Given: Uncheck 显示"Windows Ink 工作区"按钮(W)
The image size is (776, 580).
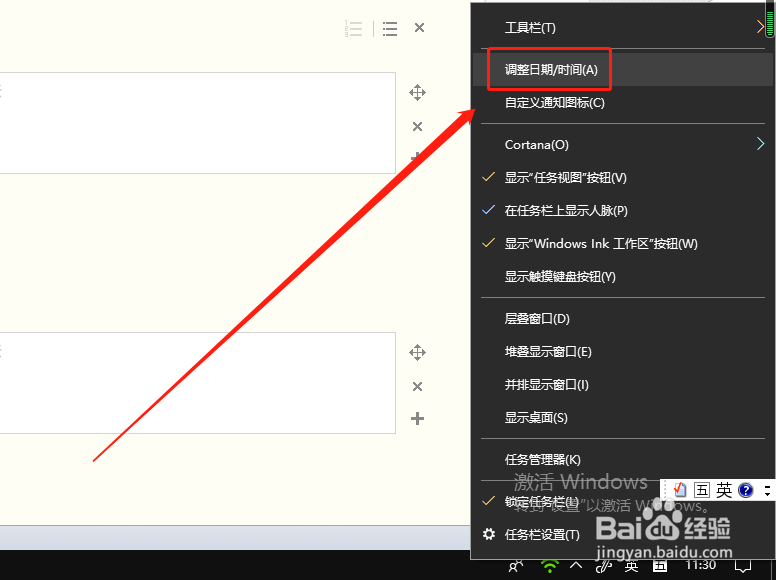Looking at the screenshot, I should point(623,243).
